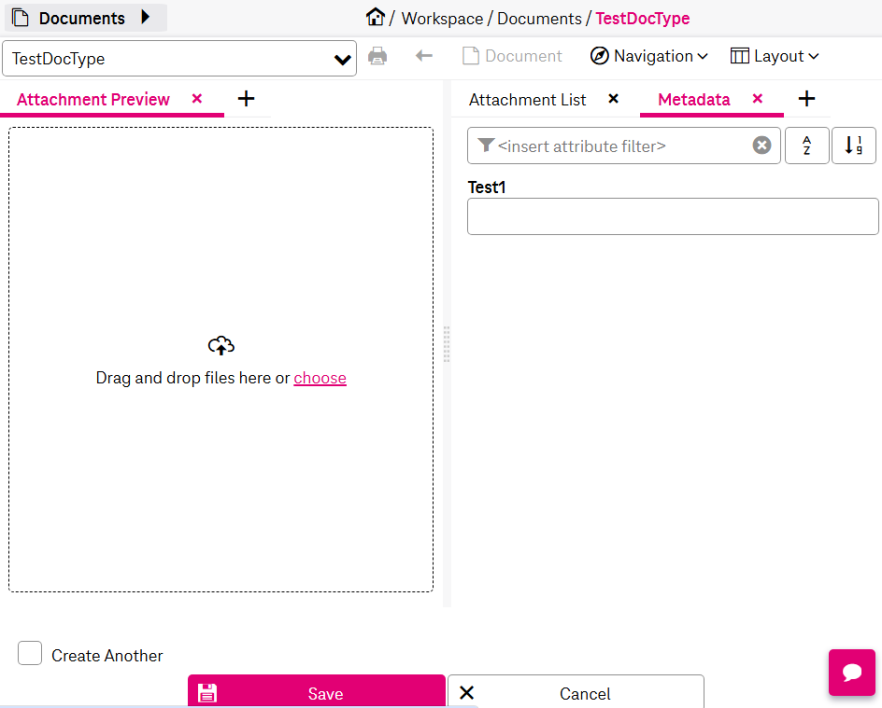Open the Layout dropdown
882x708 pixels.
tap(774, 56)
